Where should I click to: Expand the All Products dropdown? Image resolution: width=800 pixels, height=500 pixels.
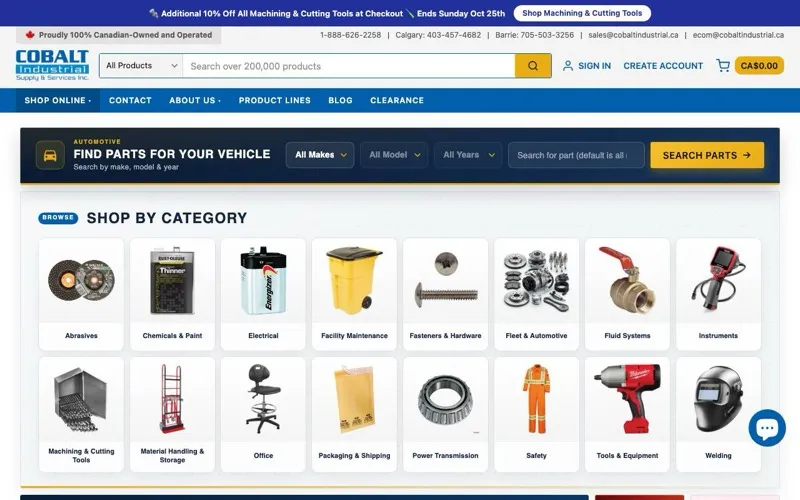point(141,66)
